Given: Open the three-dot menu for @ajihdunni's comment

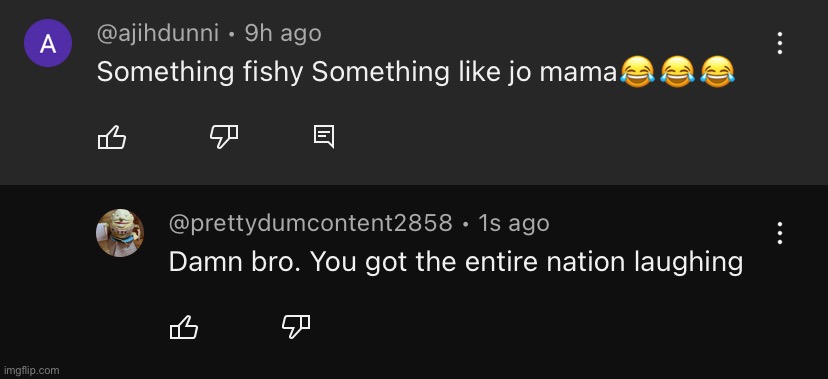Looking at the screenshot, I should [780, 43].
